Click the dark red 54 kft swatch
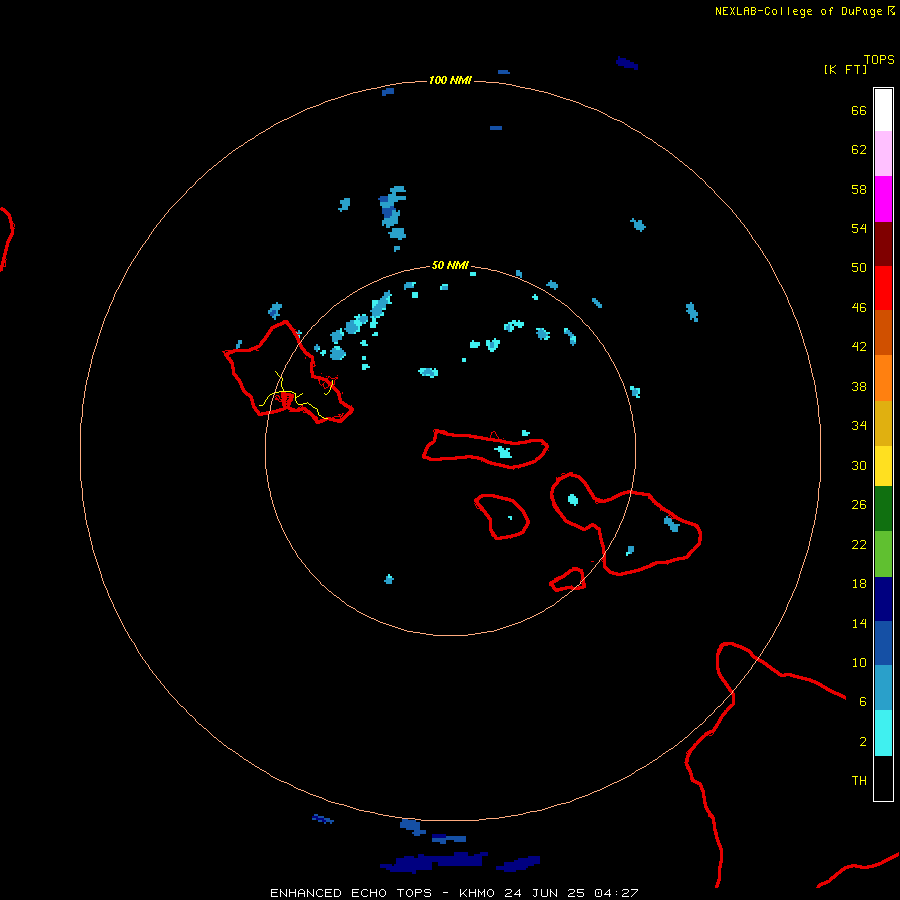The width and height of the screenshot is (900, 900). 883,244
